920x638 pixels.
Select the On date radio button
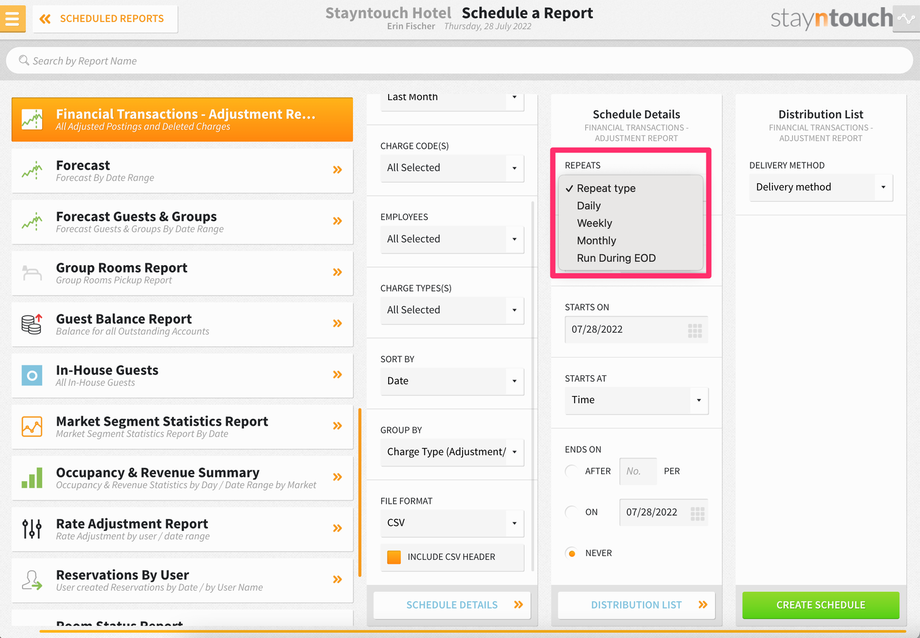571,512
